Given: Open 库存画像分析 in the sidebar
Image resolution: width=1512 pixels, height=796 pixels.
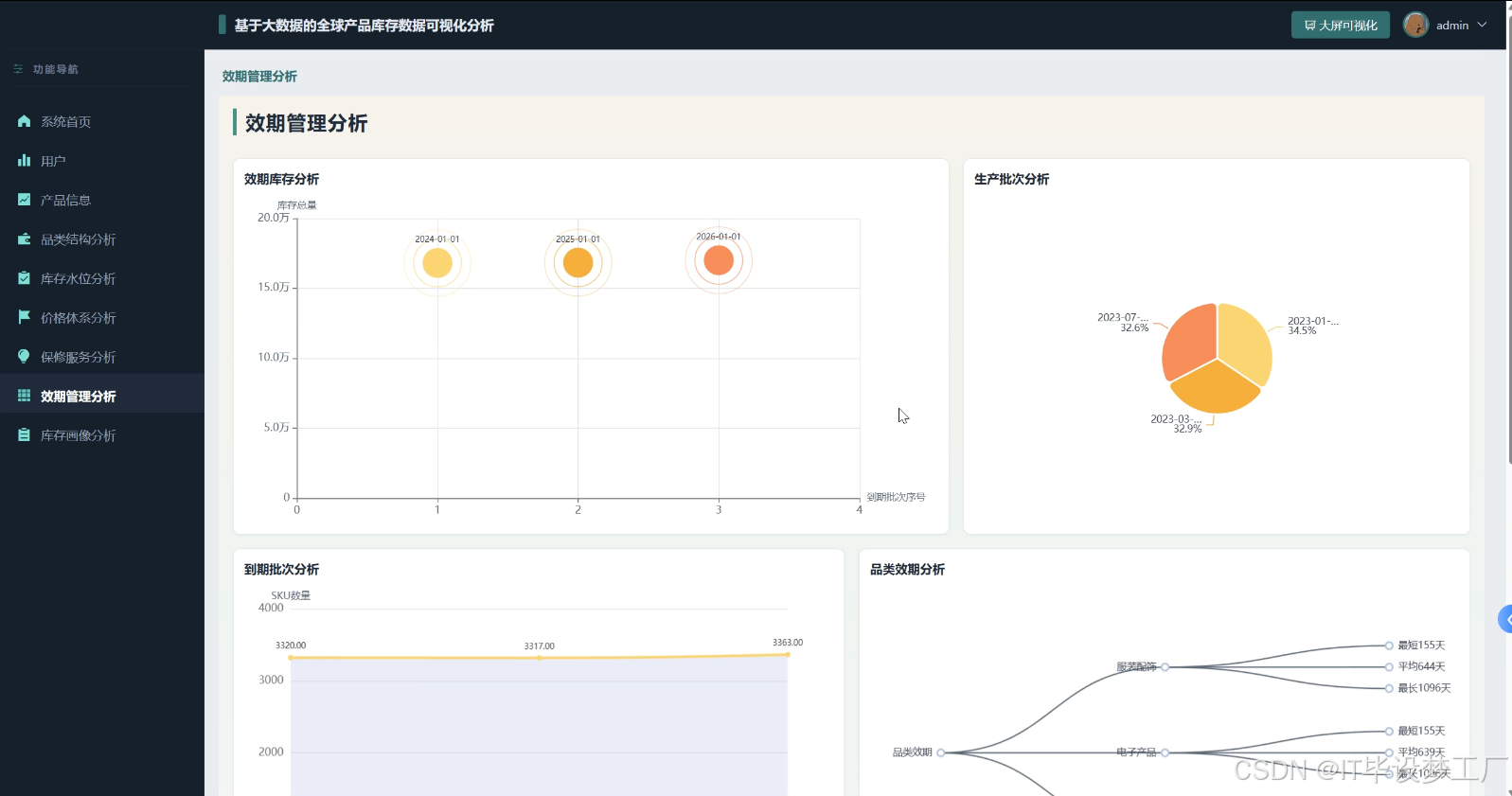Looking at the screenshot, I should click(102, 435).
